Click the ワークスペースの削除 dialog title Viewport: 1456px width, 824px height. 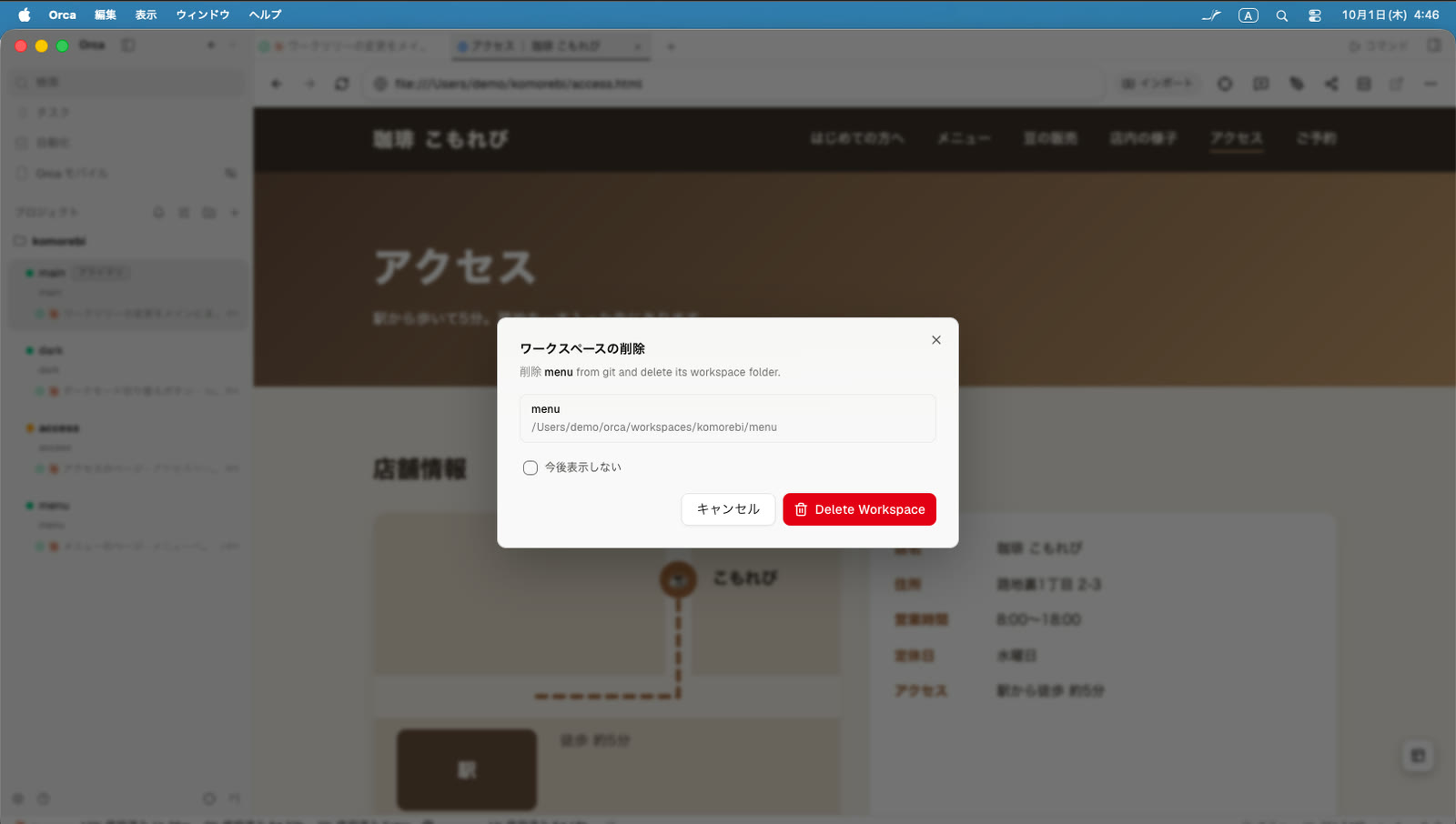pyautogui.click(x=582, y=348)
